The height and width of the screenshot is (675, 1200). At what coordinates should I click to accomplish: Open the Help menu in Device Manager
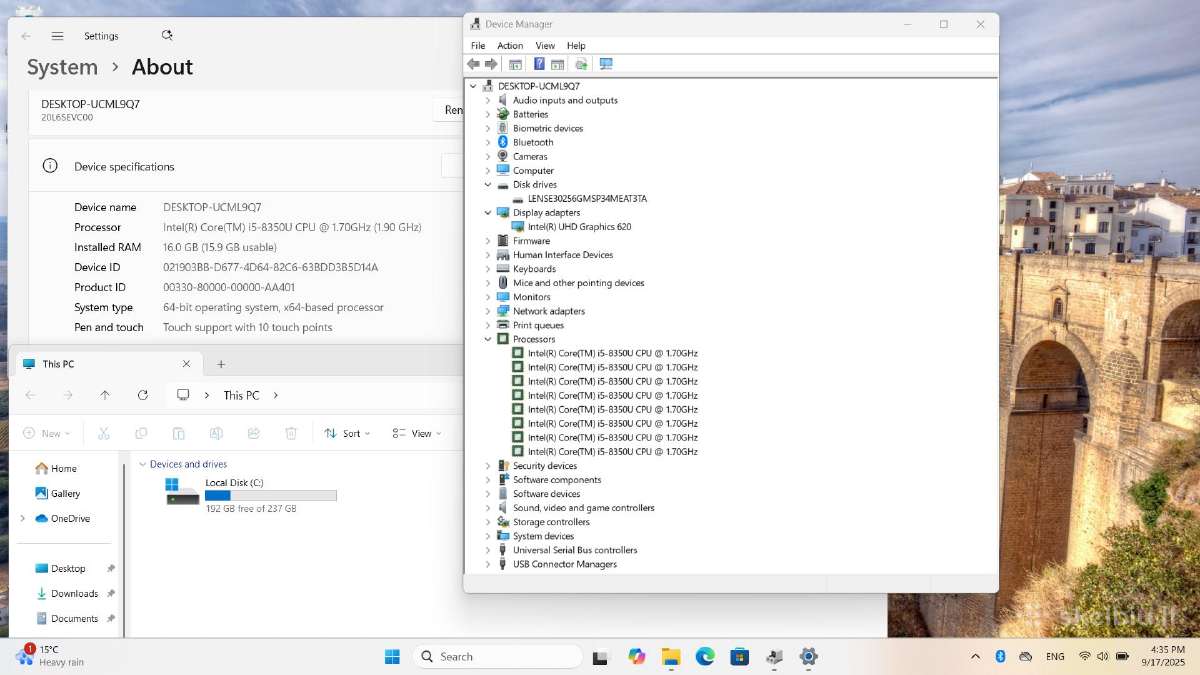pos(576,46)
